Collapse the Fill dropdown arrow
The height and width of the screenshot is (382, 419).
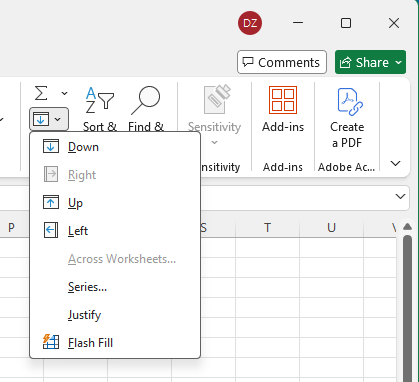pyautogui.click(x=58, y=119)
